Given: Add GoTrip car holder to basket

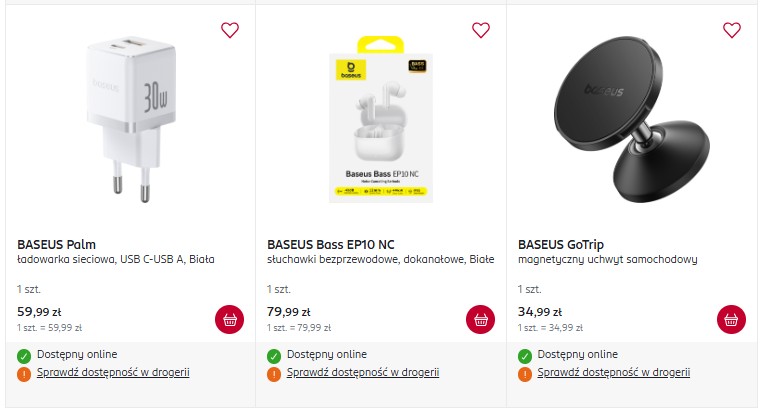Looking at the screenshot, I should click(732, 320).
